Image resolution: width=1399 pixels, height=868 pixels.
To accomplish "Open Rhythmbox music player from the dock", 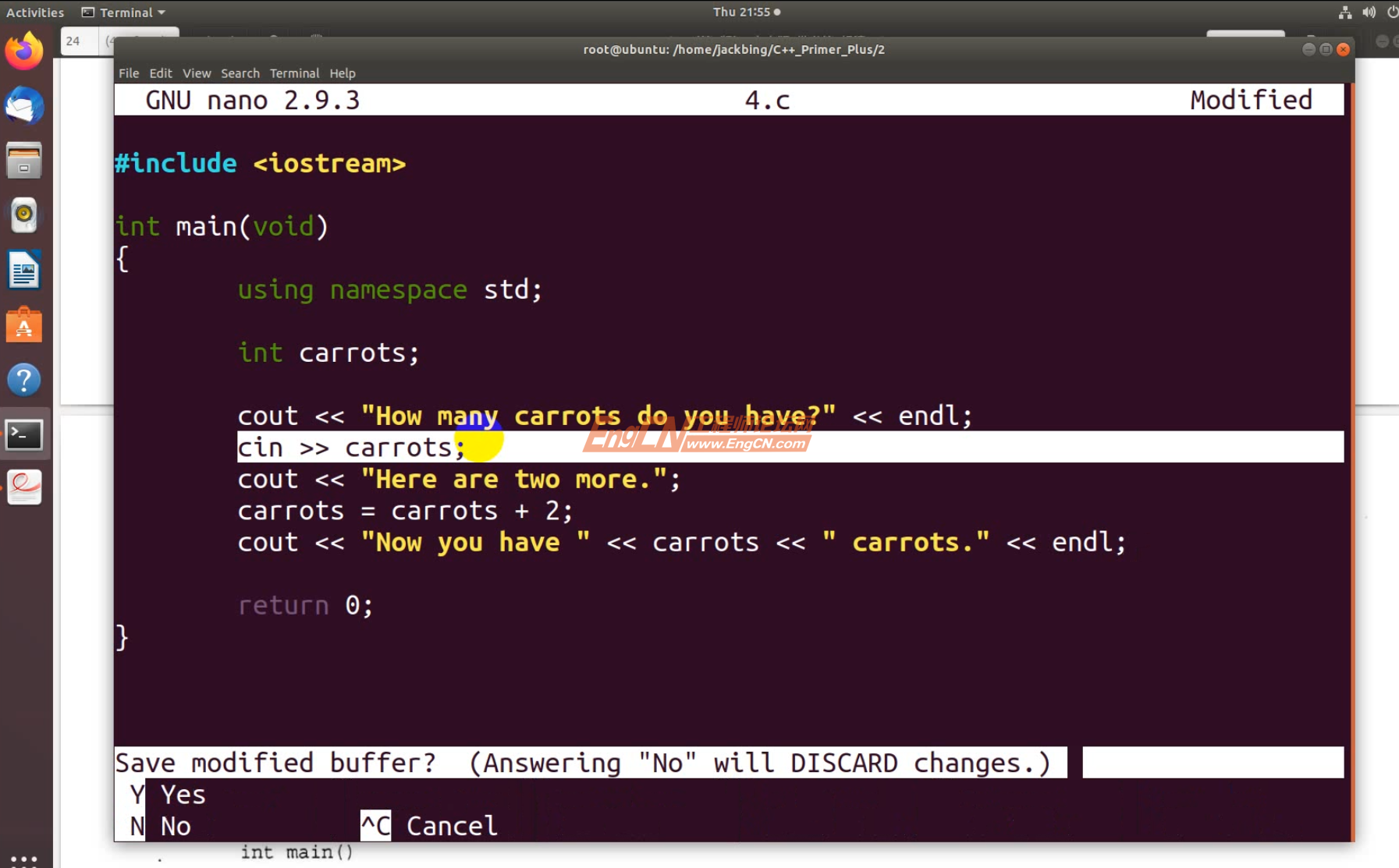I will [25, 215].
